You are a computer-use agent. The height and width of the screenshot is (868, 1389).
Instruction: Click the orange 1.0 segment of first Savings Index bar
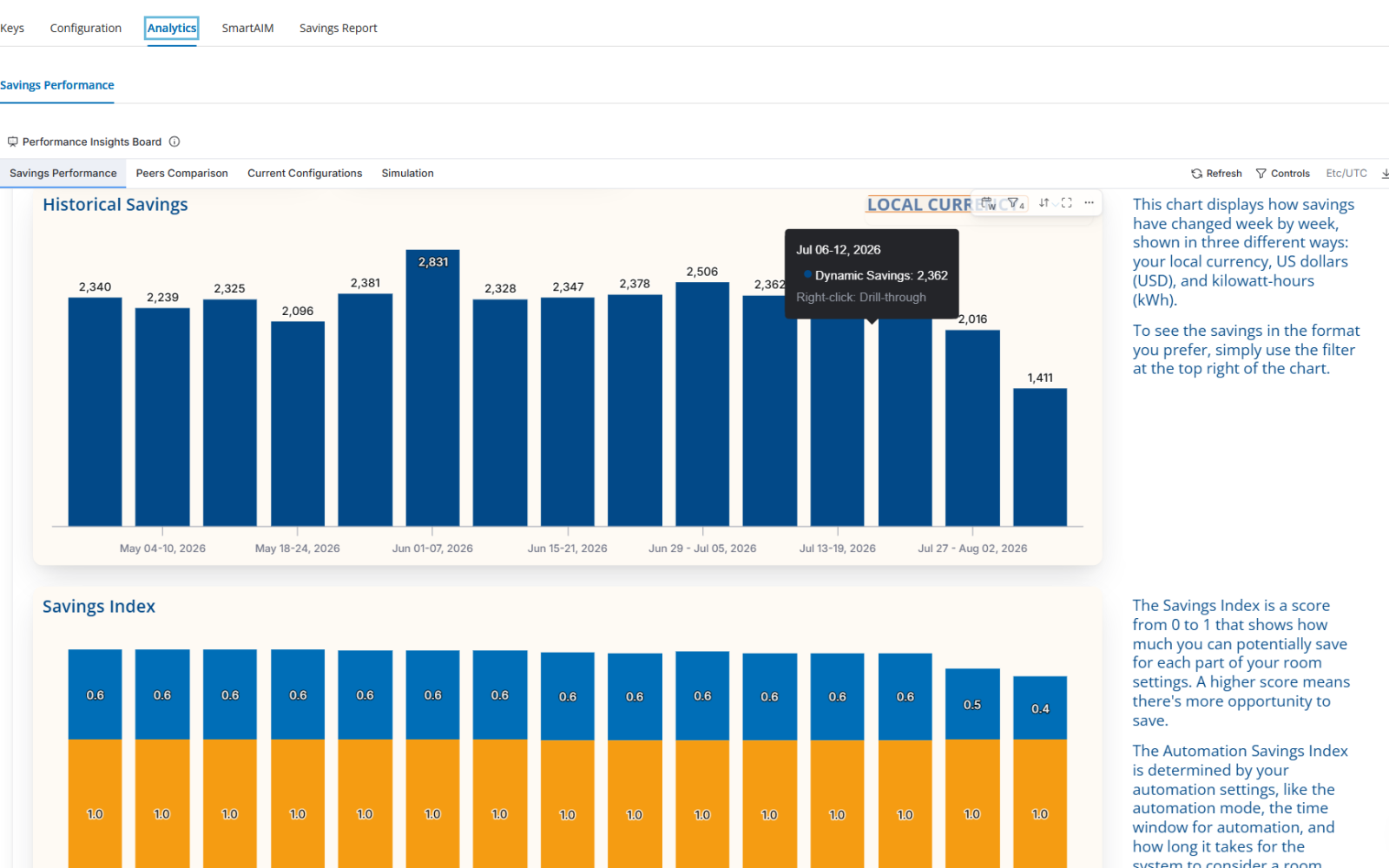coord(95,803)
